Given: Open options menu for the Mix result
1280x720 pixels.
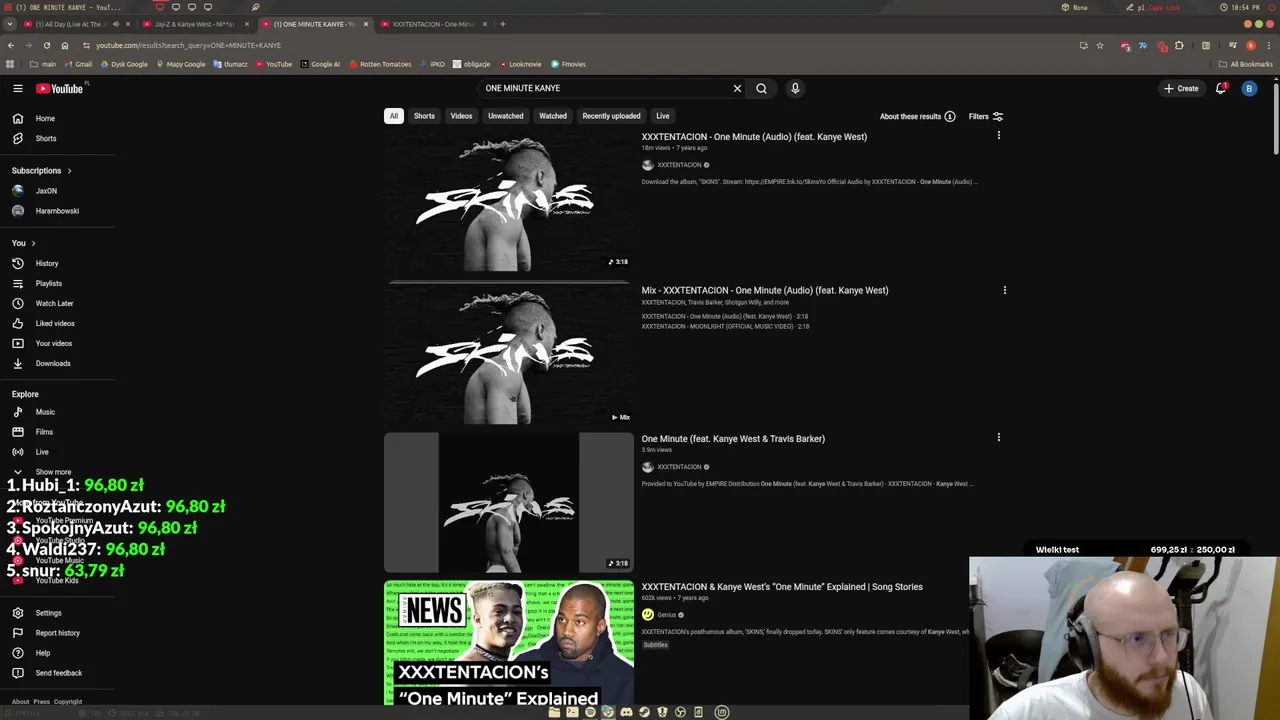Looking at the screenshot, I should click(x=1005, y=290).
